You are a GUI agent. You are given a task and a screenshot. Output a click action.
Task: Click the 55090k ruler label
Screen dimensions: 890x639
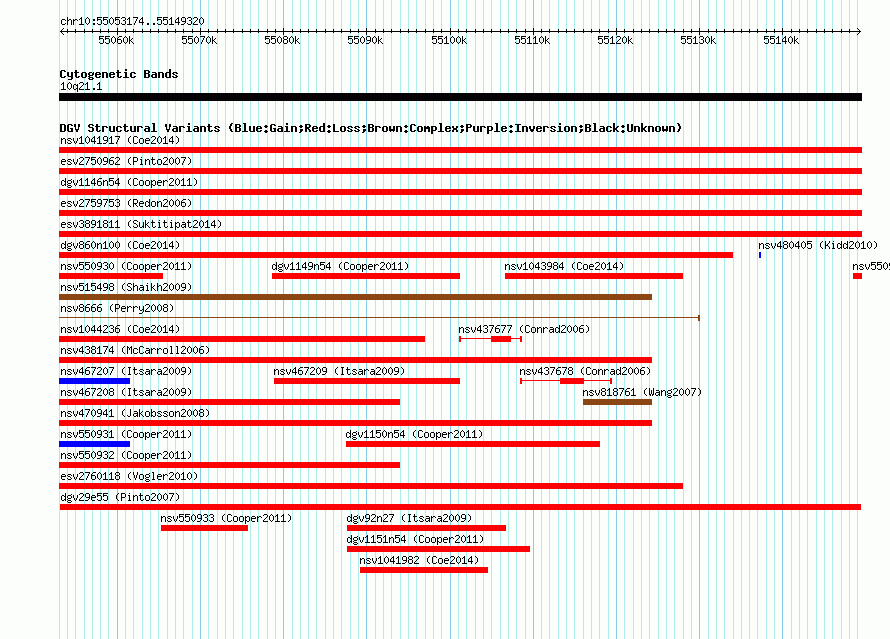(x=365, y=40)
